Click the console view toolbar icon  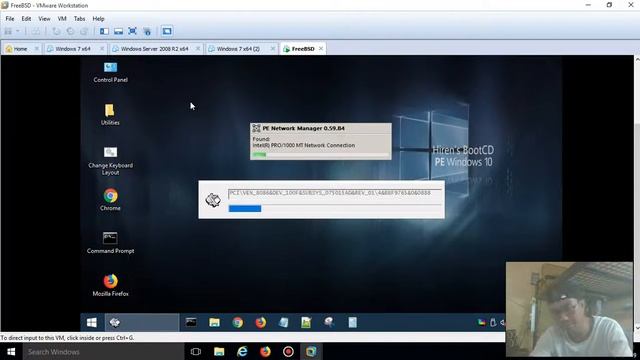pyautogui.click(x=167, y=31)
